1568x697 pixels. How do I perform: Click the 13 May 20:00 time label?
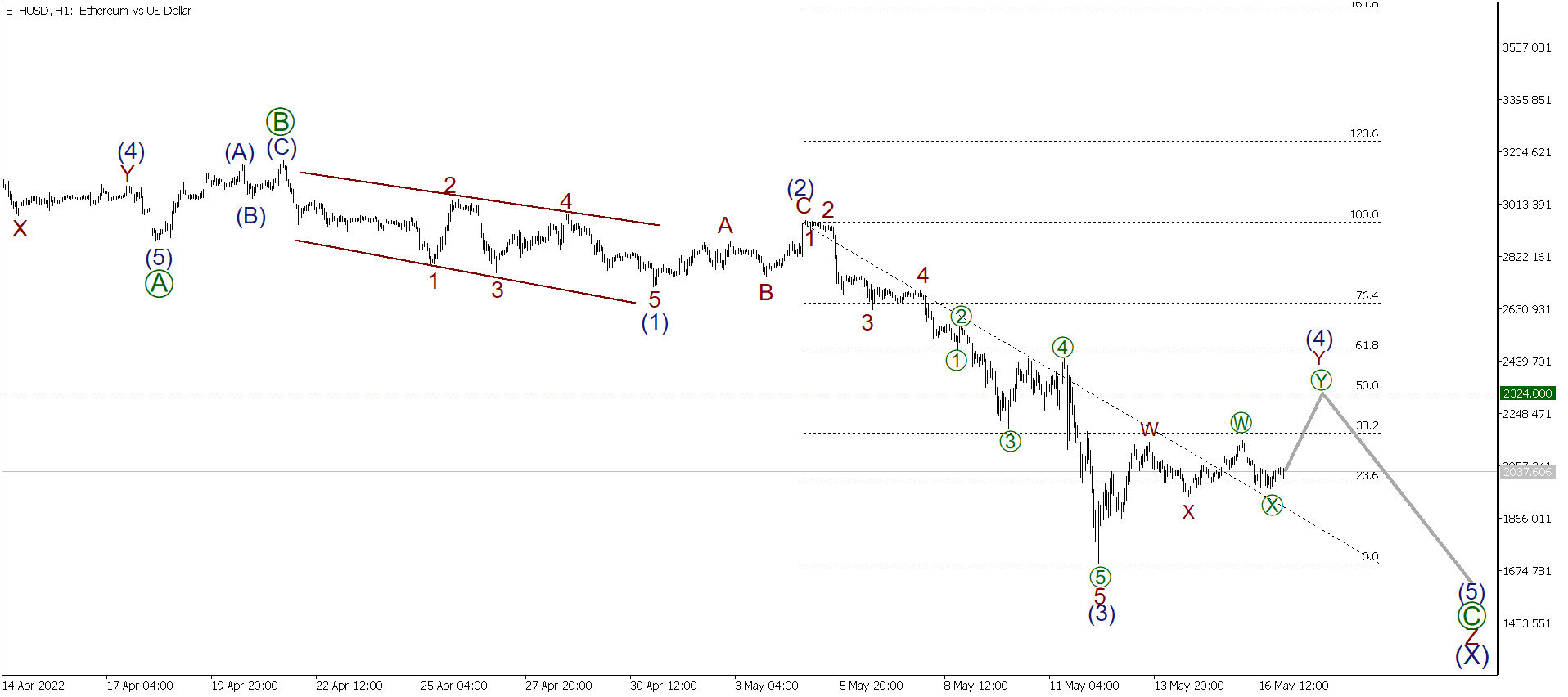click(1189, 686)
